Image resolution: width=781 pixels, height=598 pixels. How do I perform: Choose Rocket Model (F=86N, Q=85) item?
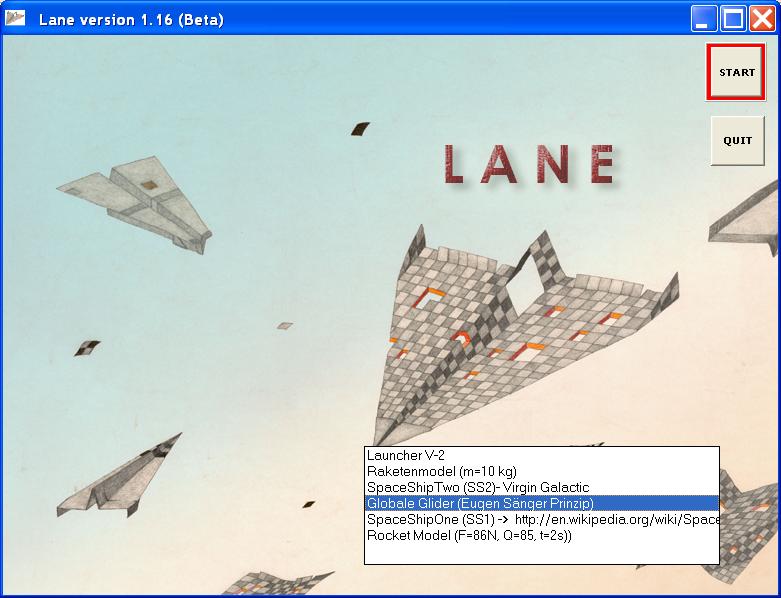click(x=468, y=535)
